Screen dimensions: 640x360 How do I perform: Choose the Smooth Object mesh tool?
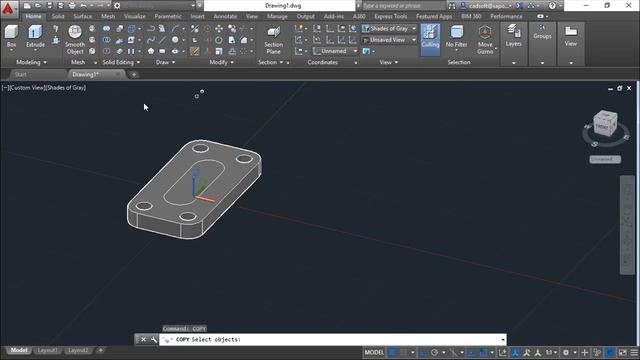(75, 40)
